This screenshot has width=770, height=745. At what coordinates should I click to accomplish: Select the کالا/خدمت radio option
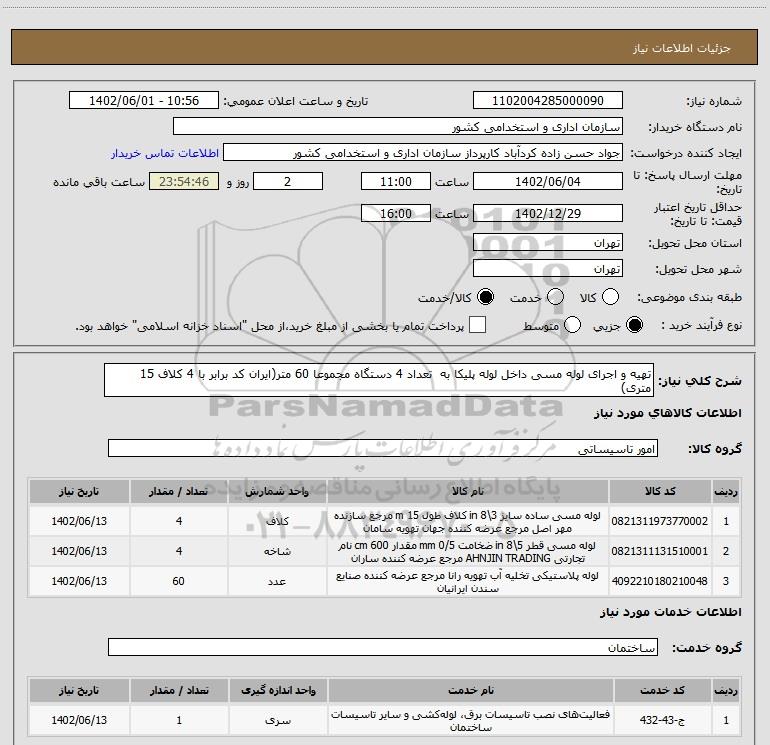coord(487,298)
